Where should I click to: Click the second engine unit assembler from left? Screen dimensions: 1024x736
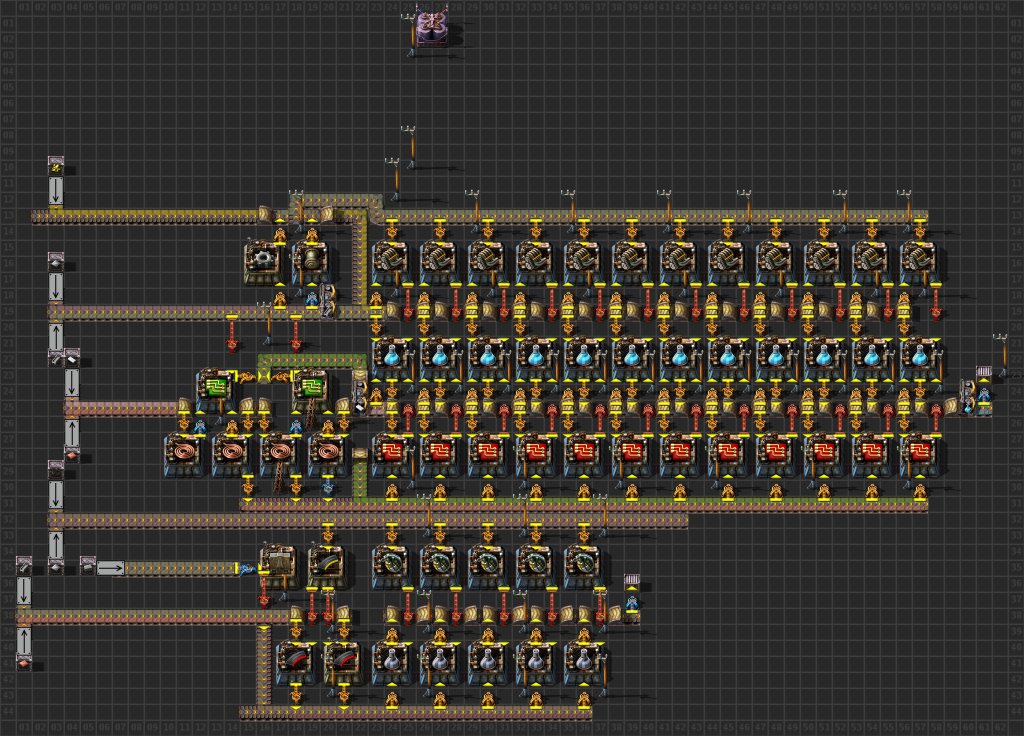click(439, 261)
